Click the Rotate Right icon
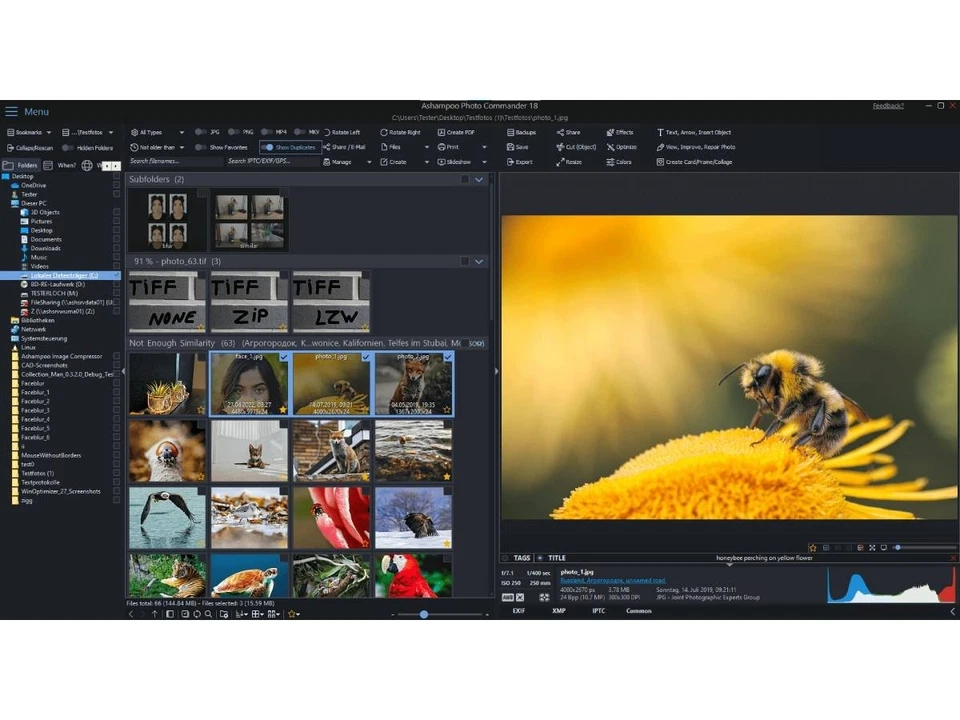 click(383, 132)
